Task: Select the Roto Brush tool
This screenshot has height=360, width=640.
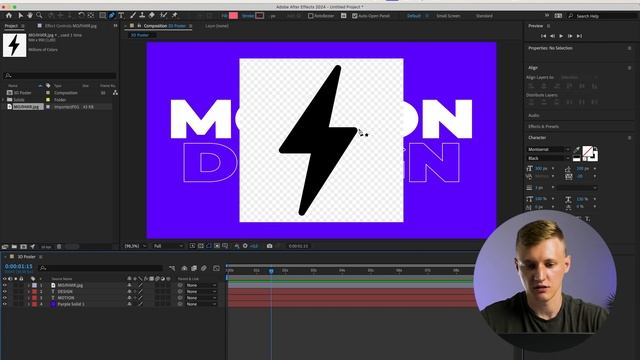Action: (x=163, y=16)
